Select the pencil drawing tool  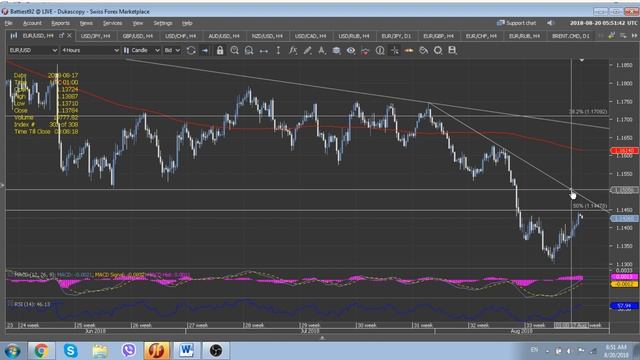307,50
